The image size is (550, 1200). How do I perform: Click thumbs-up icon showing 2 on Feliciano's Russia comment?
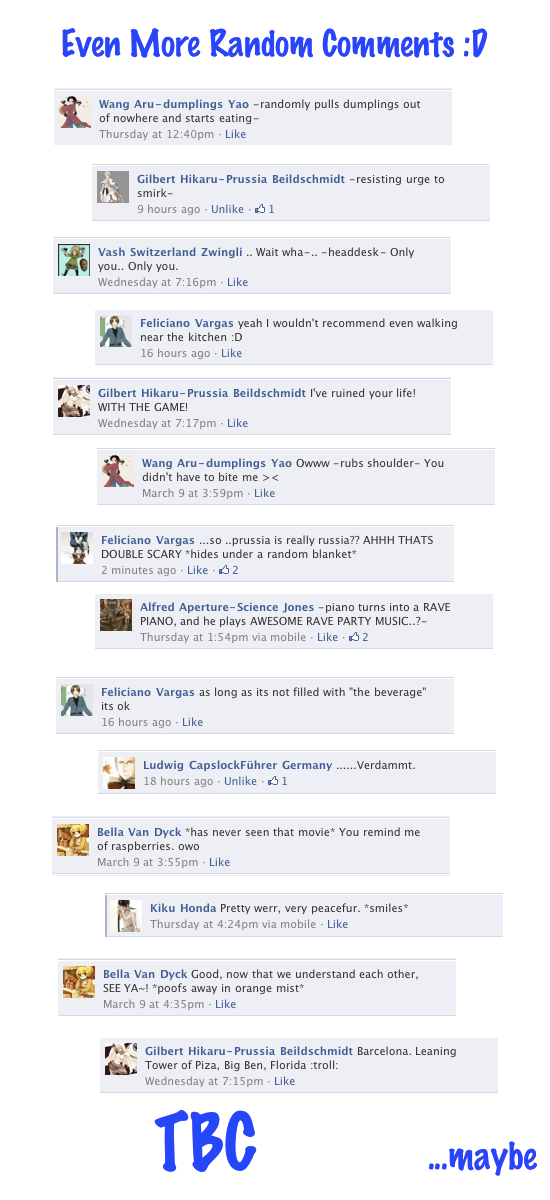[x=224, y=570]
